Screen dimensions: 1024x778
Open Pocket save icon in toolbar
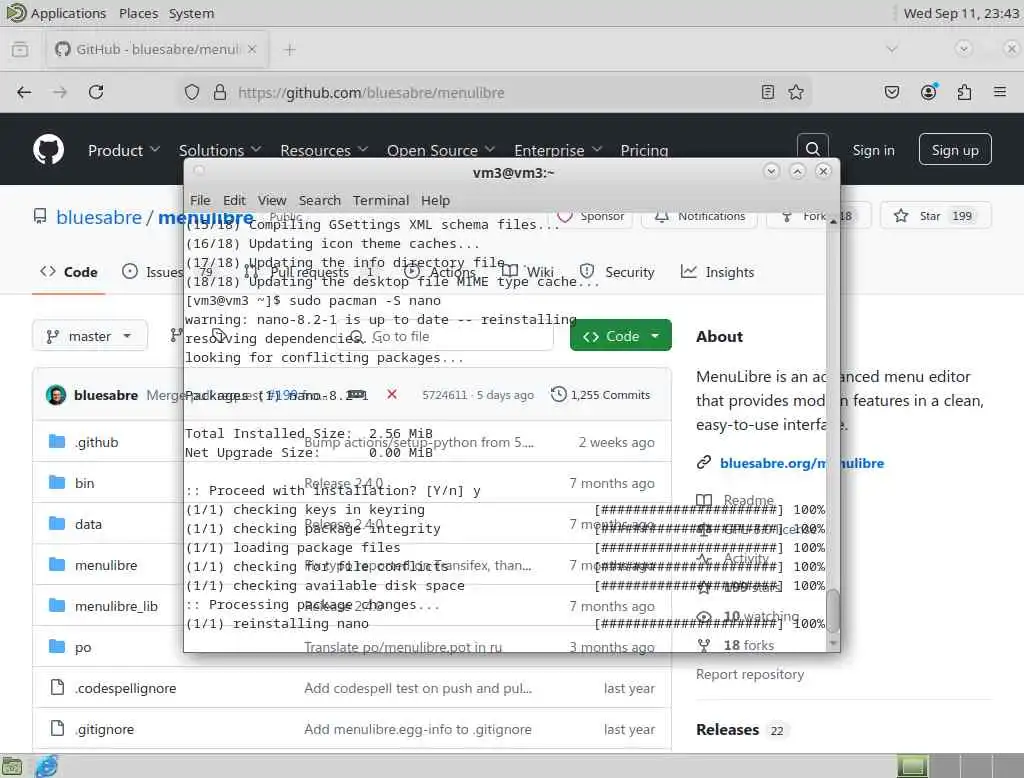pyautogui.click(x=892, y=92)
